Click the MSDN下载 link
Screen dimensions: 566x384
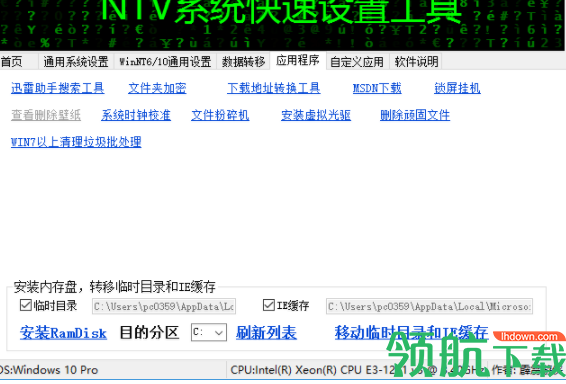(x=377, y=88)
